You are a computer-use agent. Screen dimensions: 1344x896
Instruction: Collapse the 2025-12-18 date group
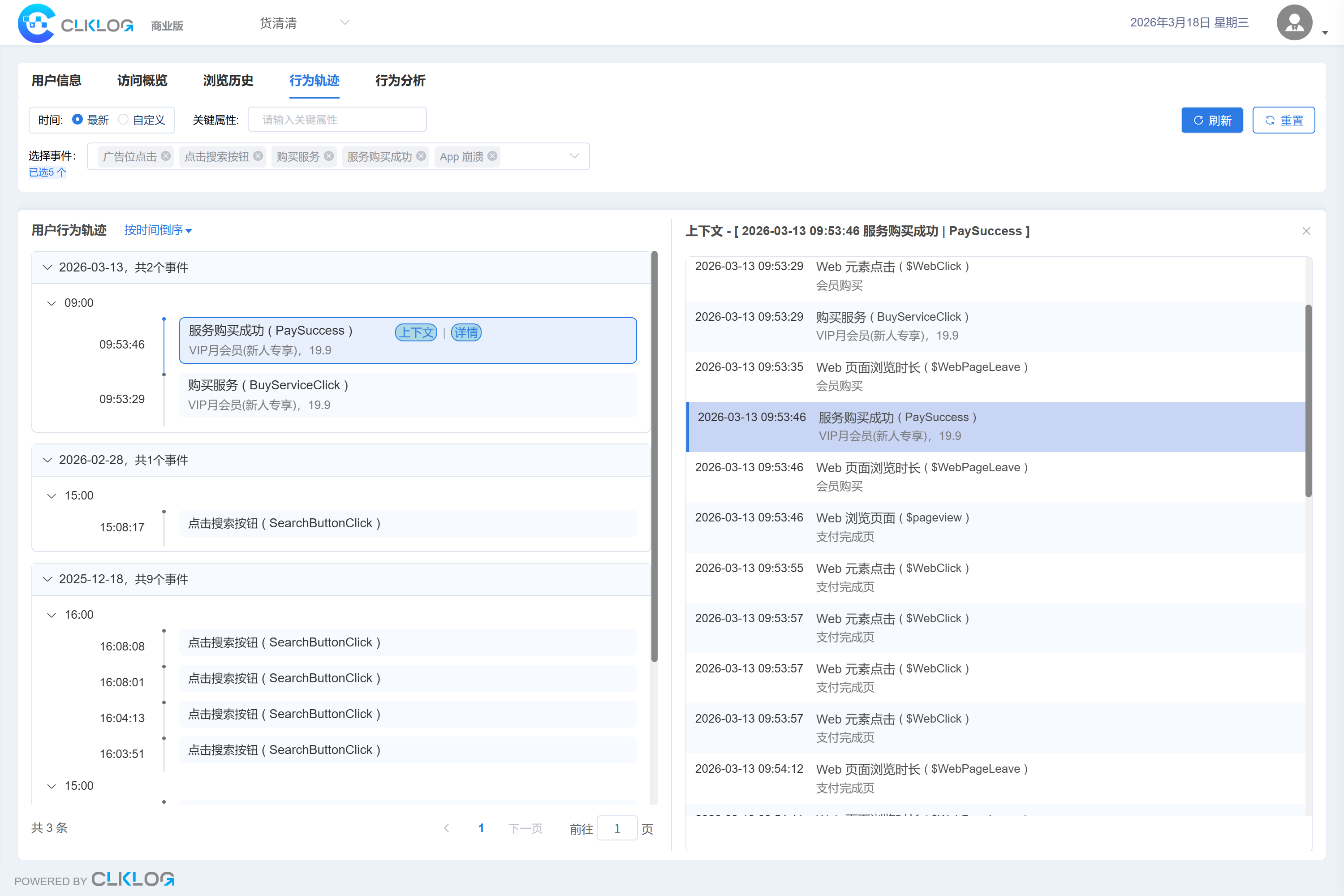[48, 579]
